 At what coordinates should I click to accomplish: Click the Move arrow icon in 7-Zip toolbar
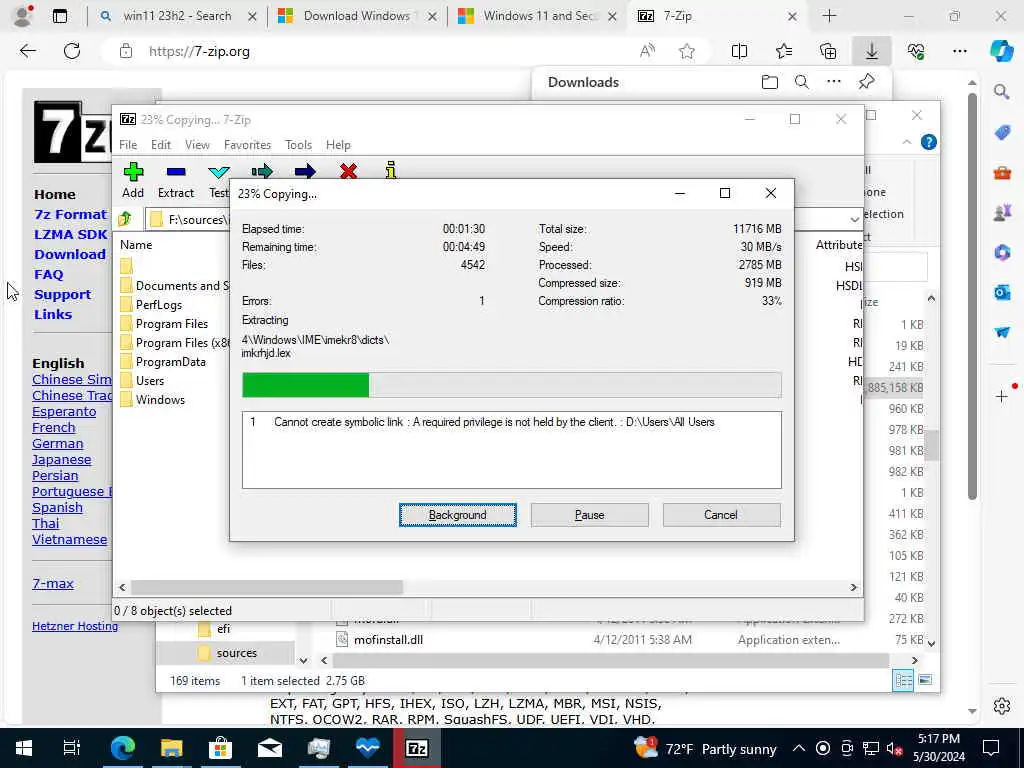coord(305,172)
